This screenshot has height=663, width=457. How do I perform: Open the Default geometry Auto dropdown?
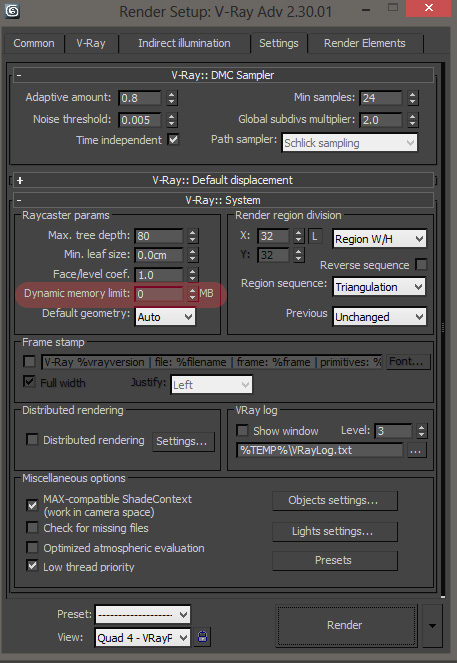[165, 317]
